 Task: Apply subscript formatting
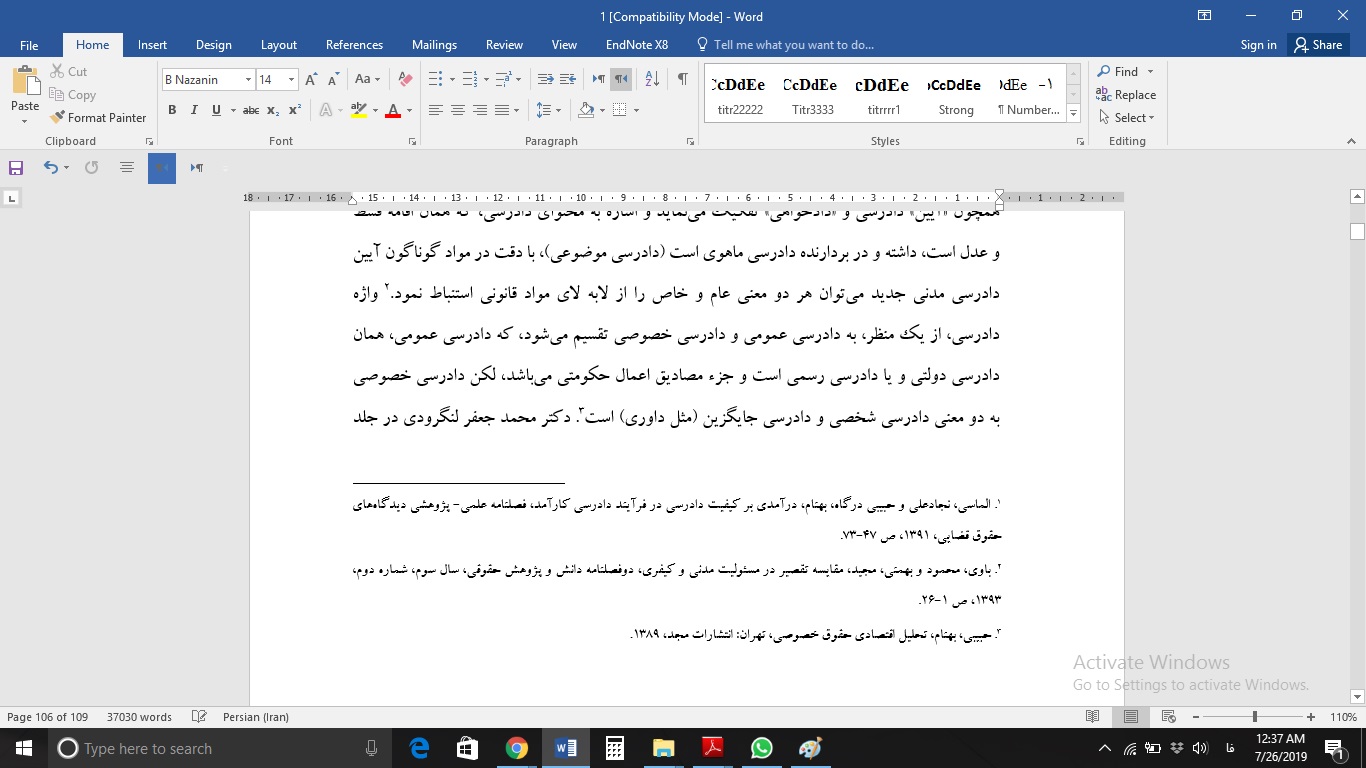pos(273,110)
